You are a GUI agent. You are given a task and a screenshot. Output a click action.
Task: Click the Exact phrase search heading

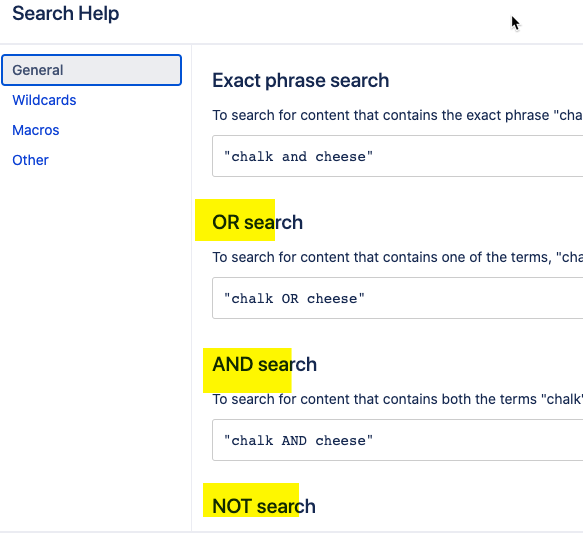click(300, 80)
